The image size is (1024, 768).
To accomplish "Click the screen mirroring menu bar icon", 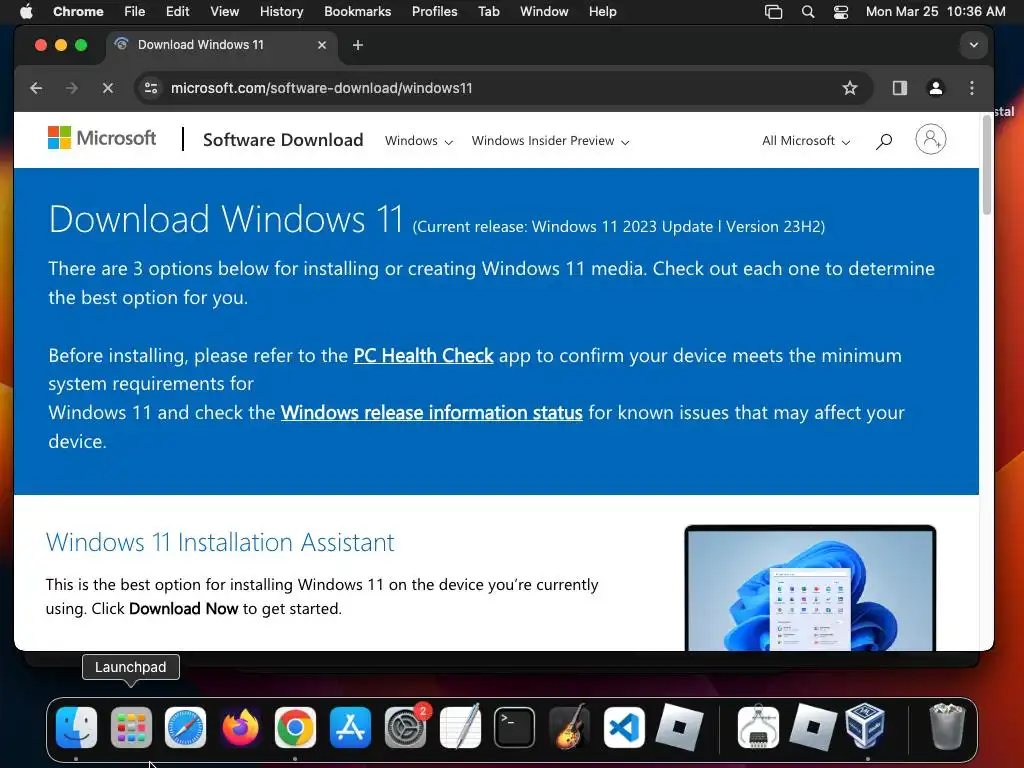I will coord(773,12).
